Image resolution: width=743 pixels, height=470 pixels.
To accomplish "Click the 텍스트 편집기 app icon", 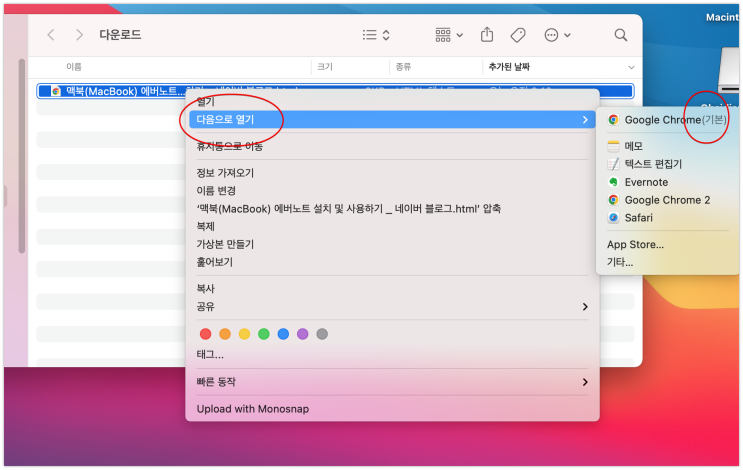I will coord(613,164).
